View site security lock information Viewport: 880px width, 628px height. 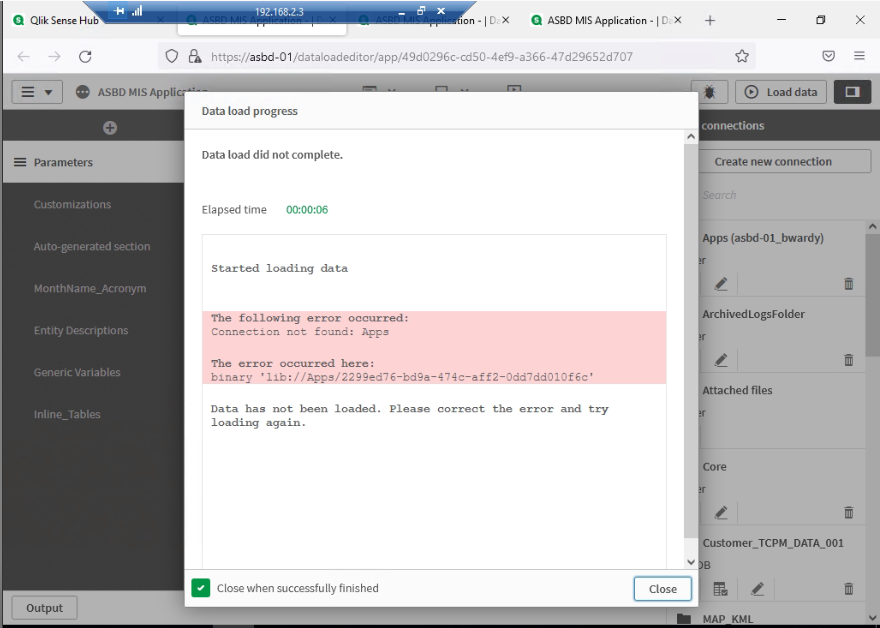click(195, 56)
